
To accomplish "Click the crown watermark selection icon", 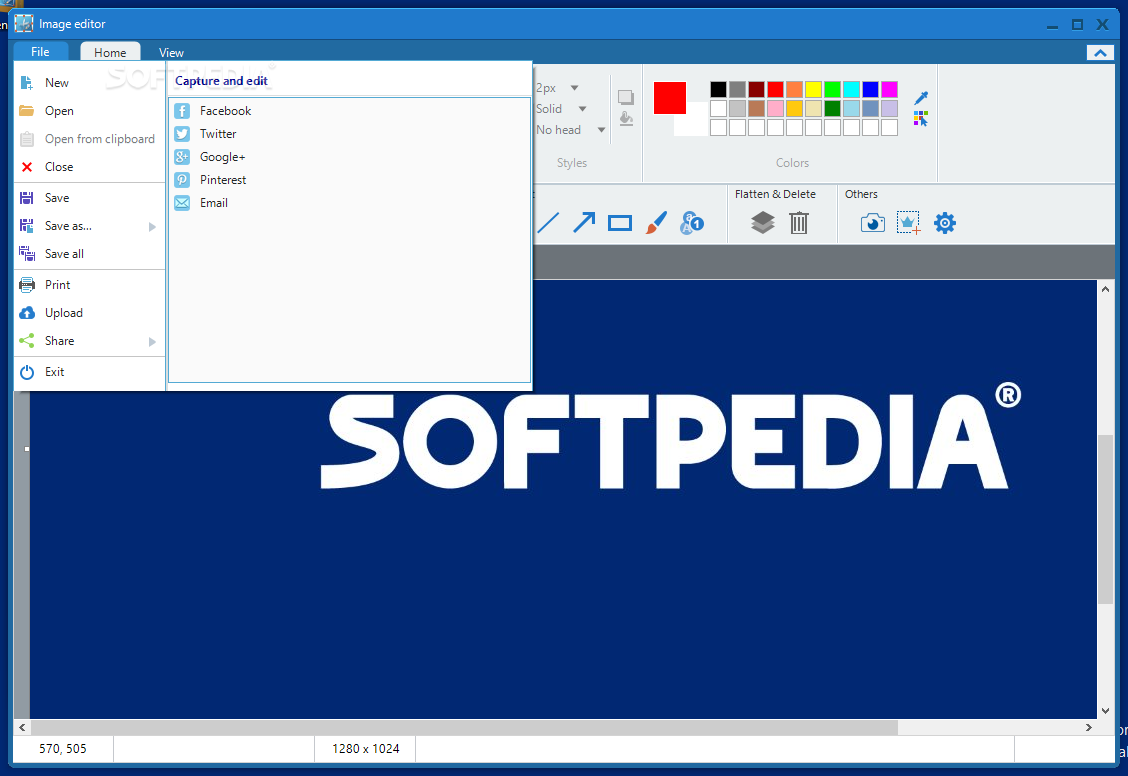I will pos(909,223).
